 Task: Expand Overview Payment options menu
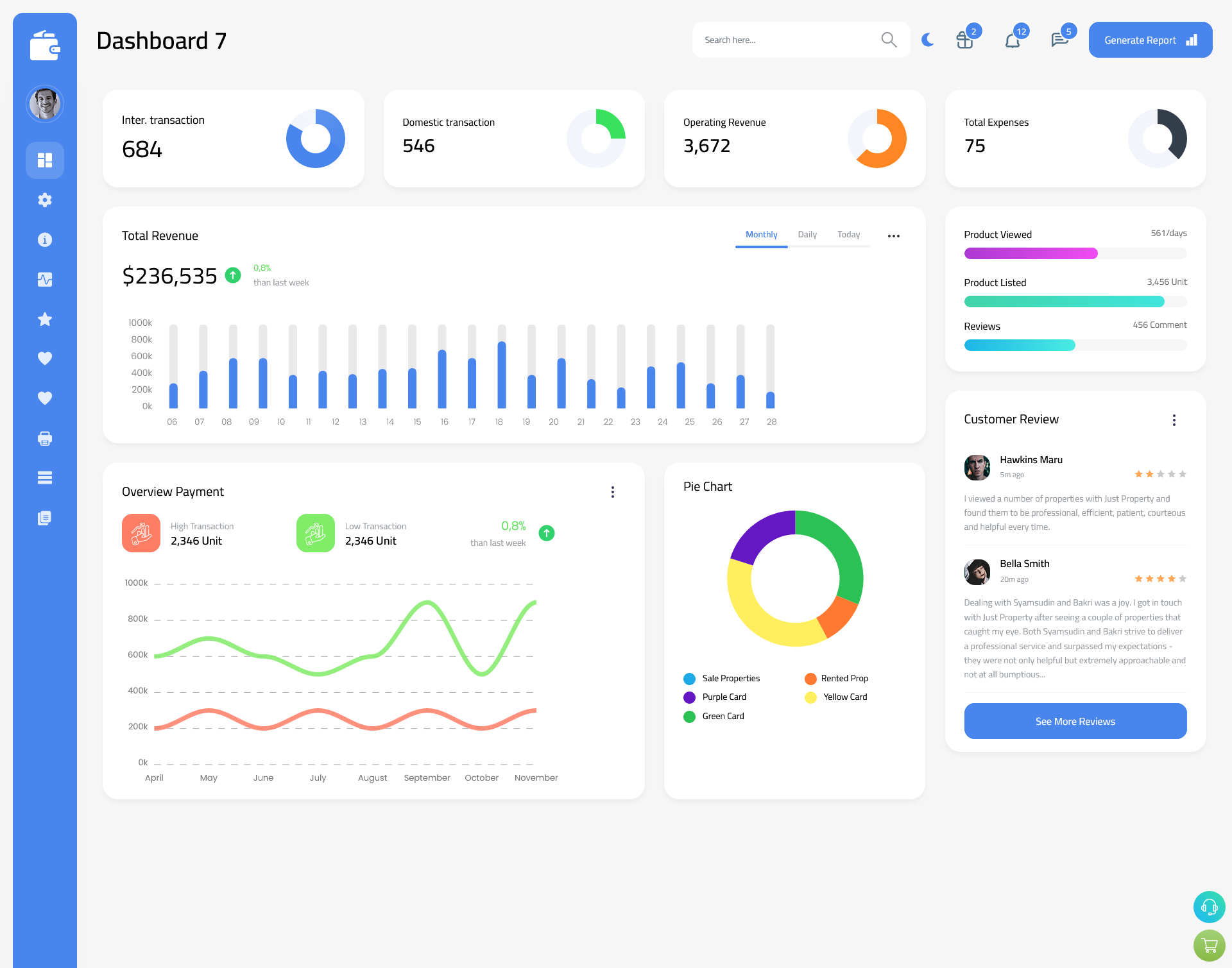614,491
